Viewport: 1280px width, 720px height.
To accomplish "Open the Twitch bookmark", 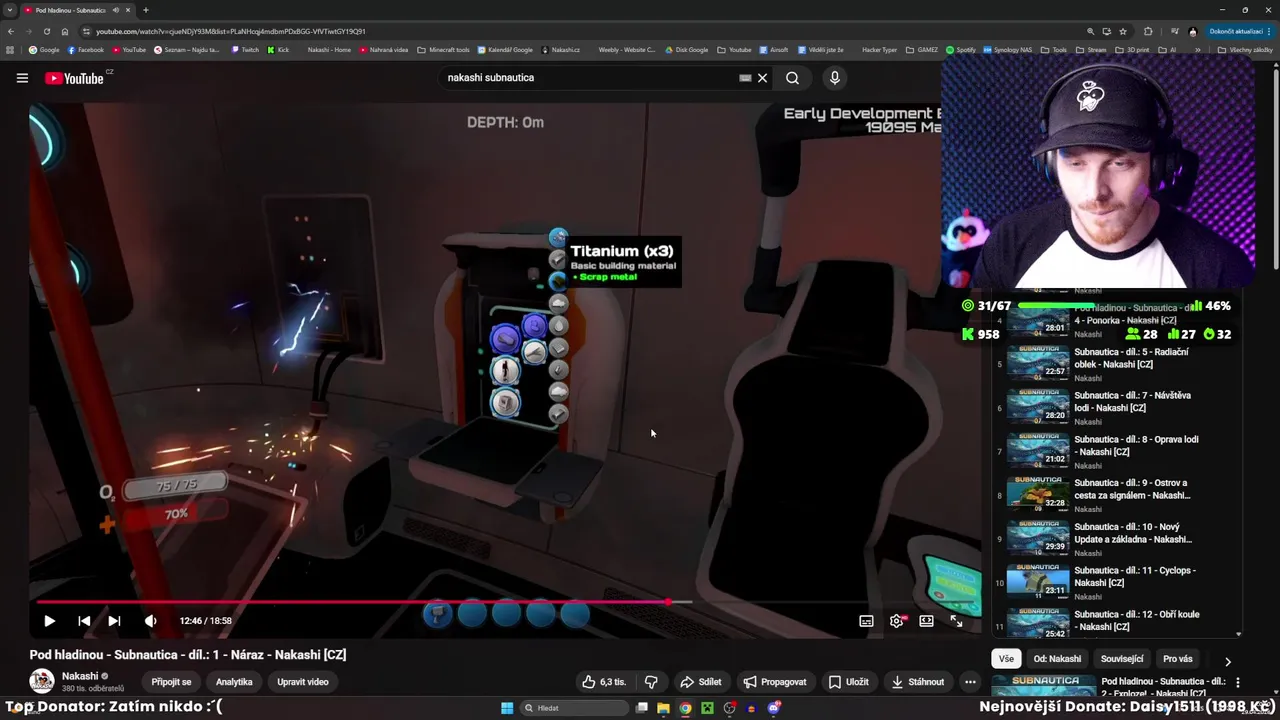I will pos(245,49).
